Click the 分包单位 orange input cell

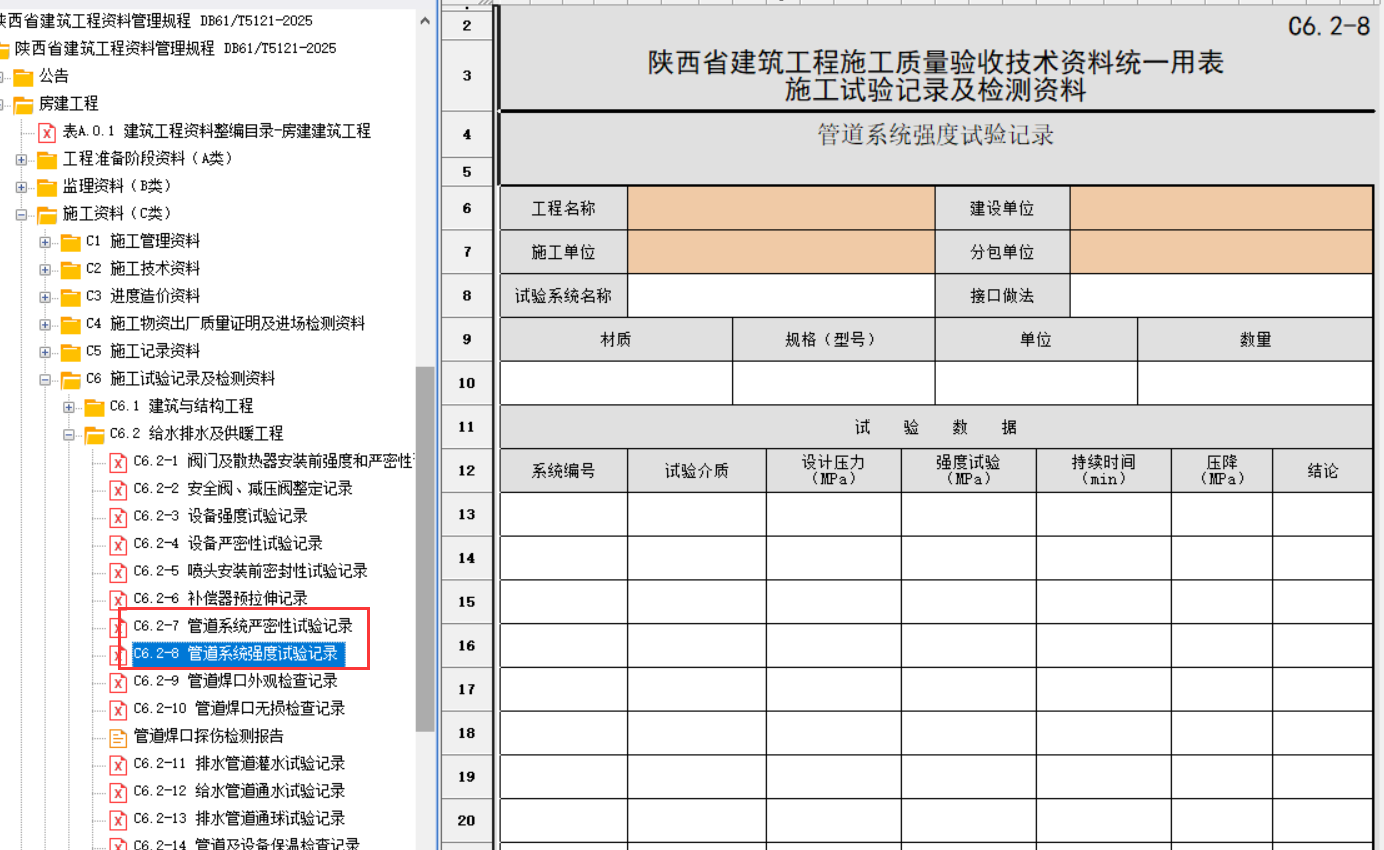pyautogui.click(x=1221, y=252)
